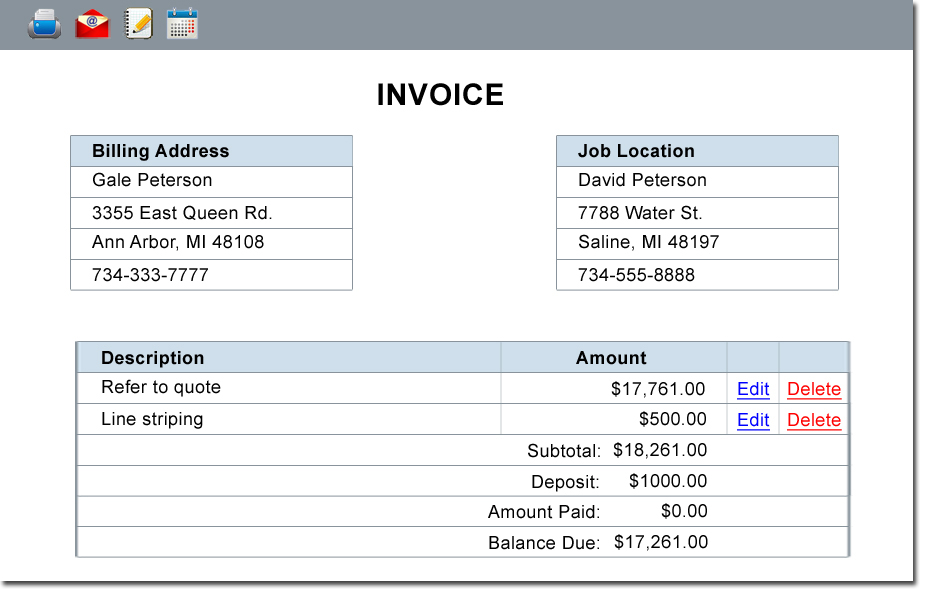Edit the Line striping line item
This screenshot has height=598, width=929.
tap(753, 420)
